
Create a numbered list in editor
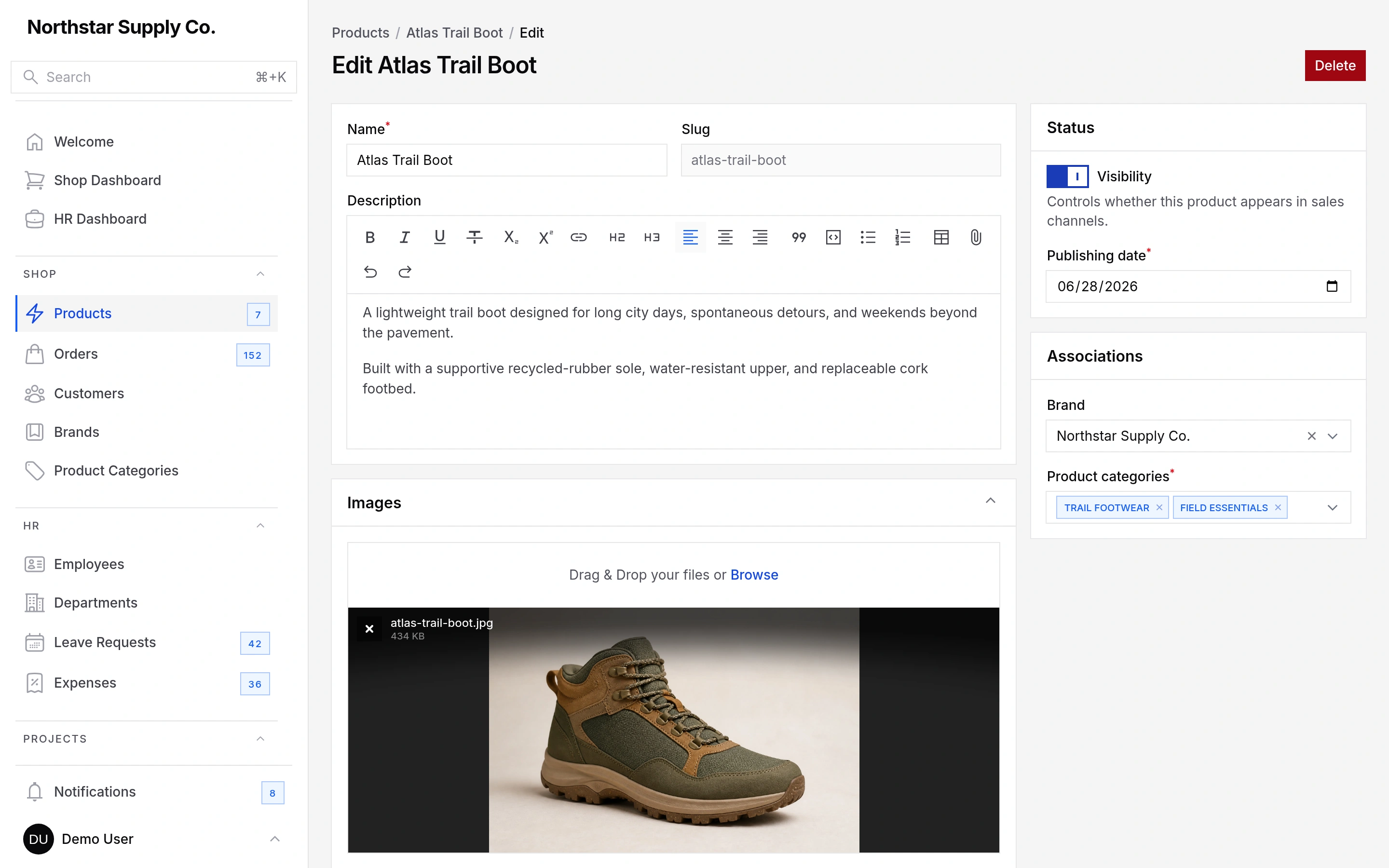(903, 237)
